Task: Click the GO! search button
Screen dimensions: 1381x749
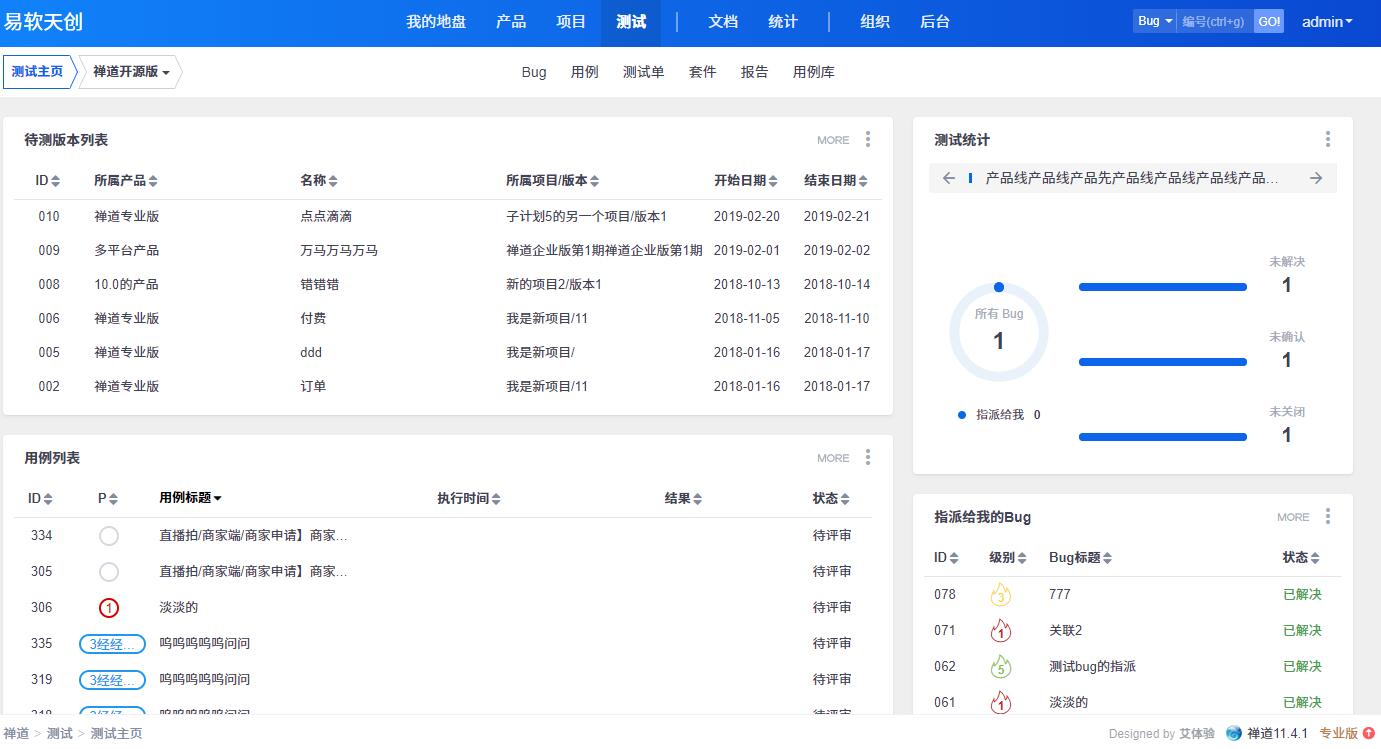Action: click(1269, 21)
